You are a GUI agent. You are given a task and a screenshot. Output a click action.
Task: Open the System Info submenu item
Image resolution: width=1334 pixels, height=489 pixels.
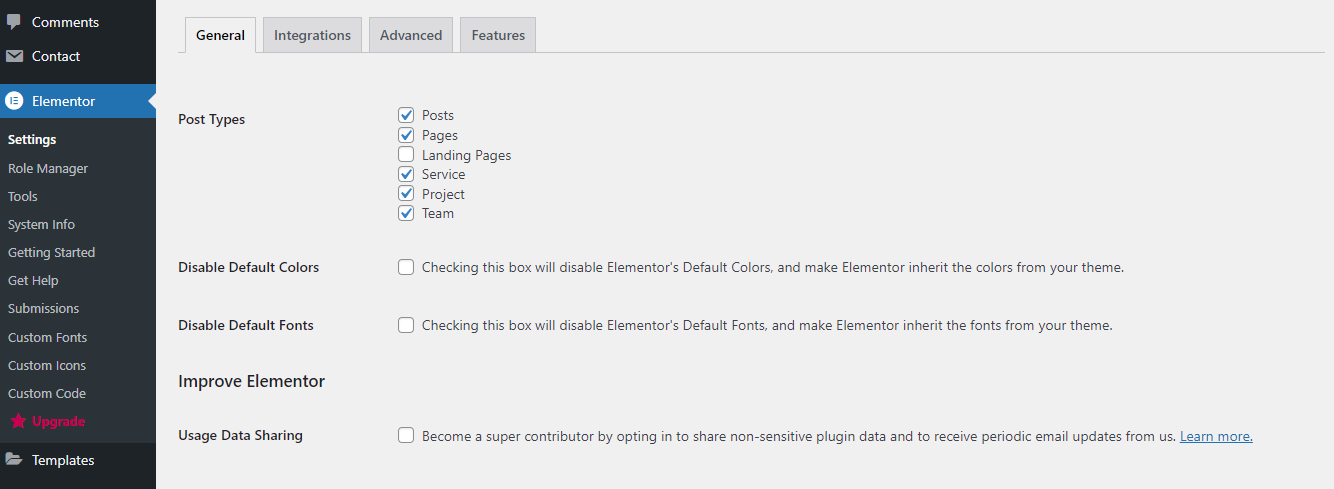pos(41,224)
